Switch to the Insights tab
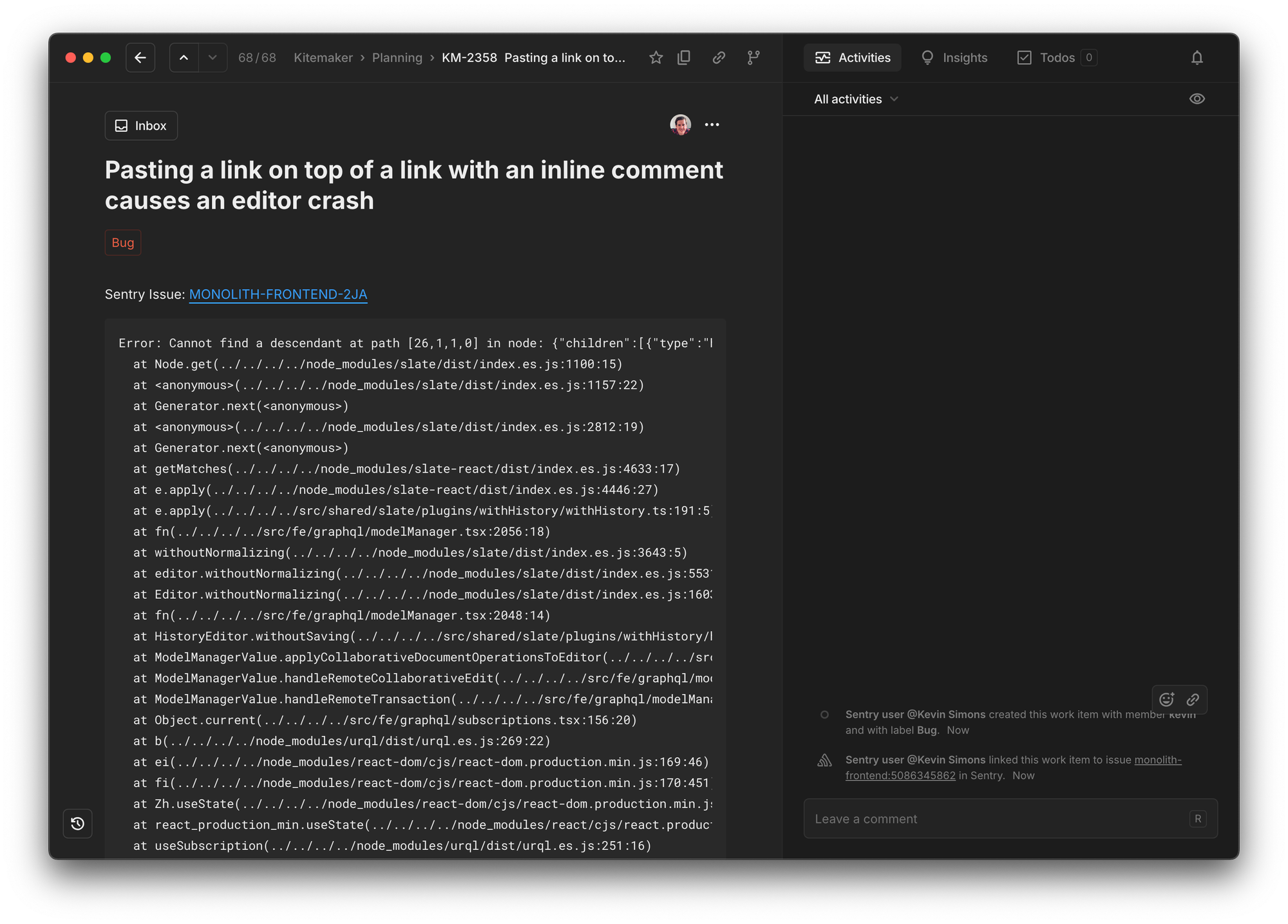Screen dimensions: 1288x924 click(x=954, y=58)
